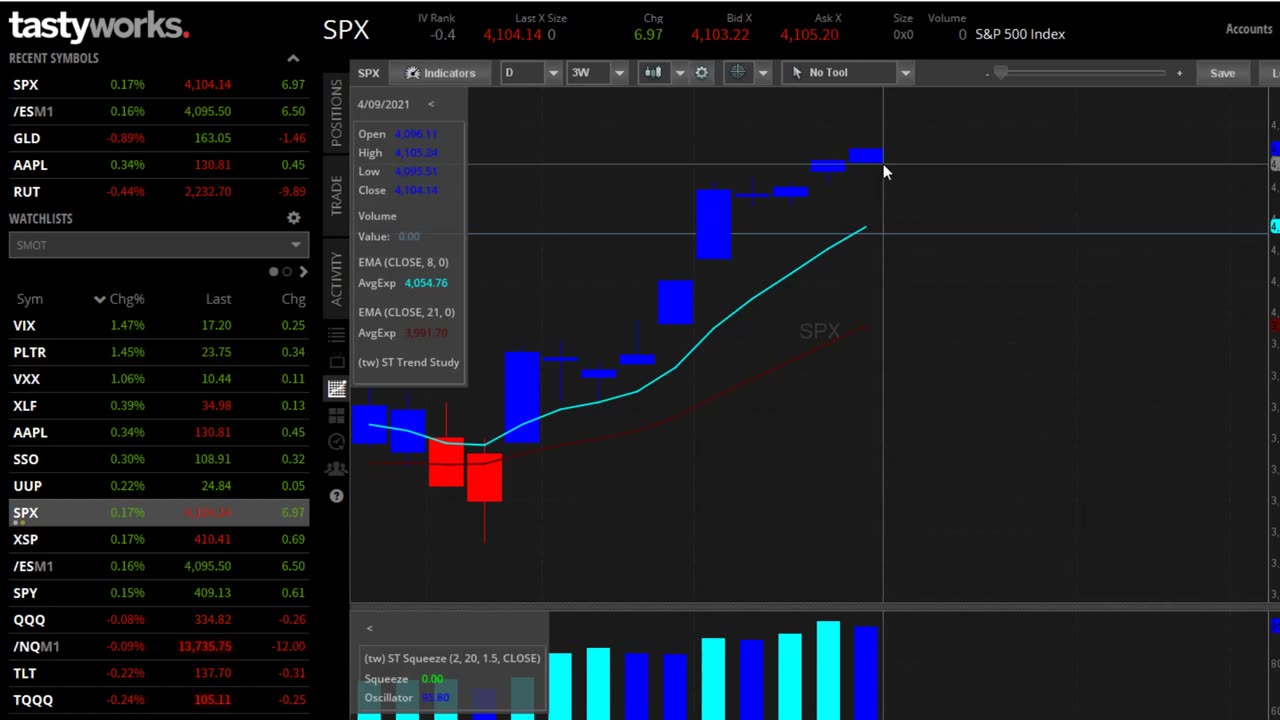The width and height of the screenshot is (1280, 720).
Task: Select PLTR in the watchlist
Action: point(159,352)
